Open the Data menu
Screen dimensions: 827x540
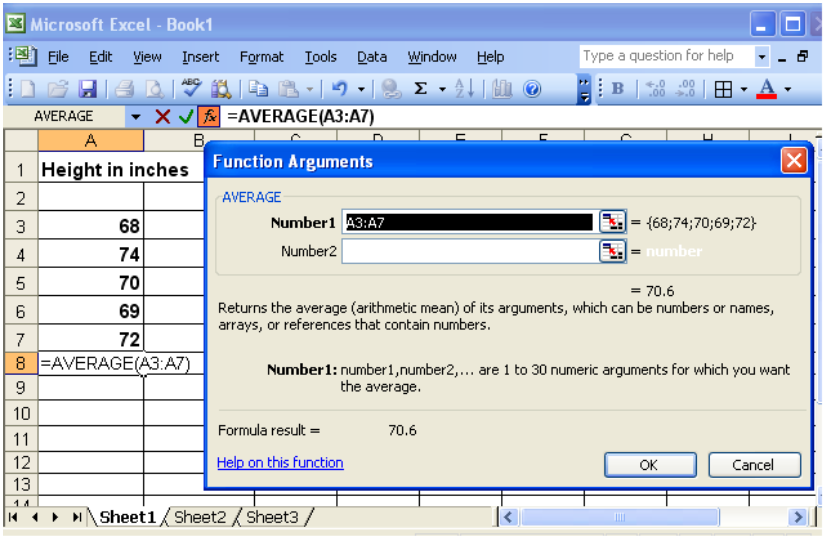pyautogui.click(x=371, y=57)
